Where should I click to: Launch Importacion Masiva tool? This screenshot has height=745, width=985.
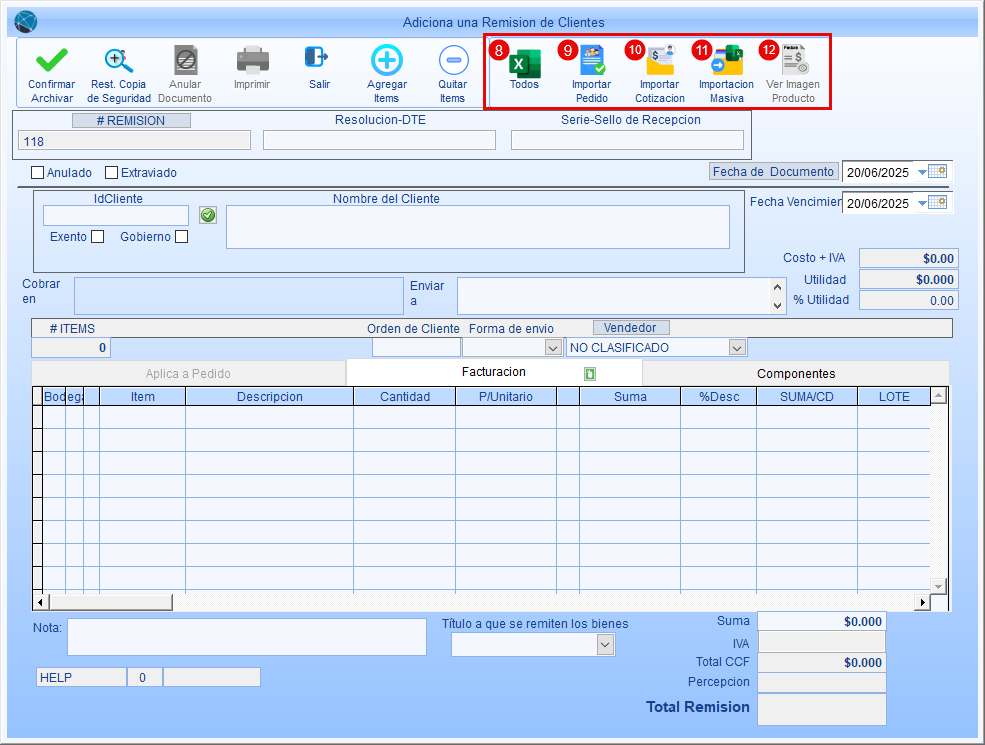point(726,64)
